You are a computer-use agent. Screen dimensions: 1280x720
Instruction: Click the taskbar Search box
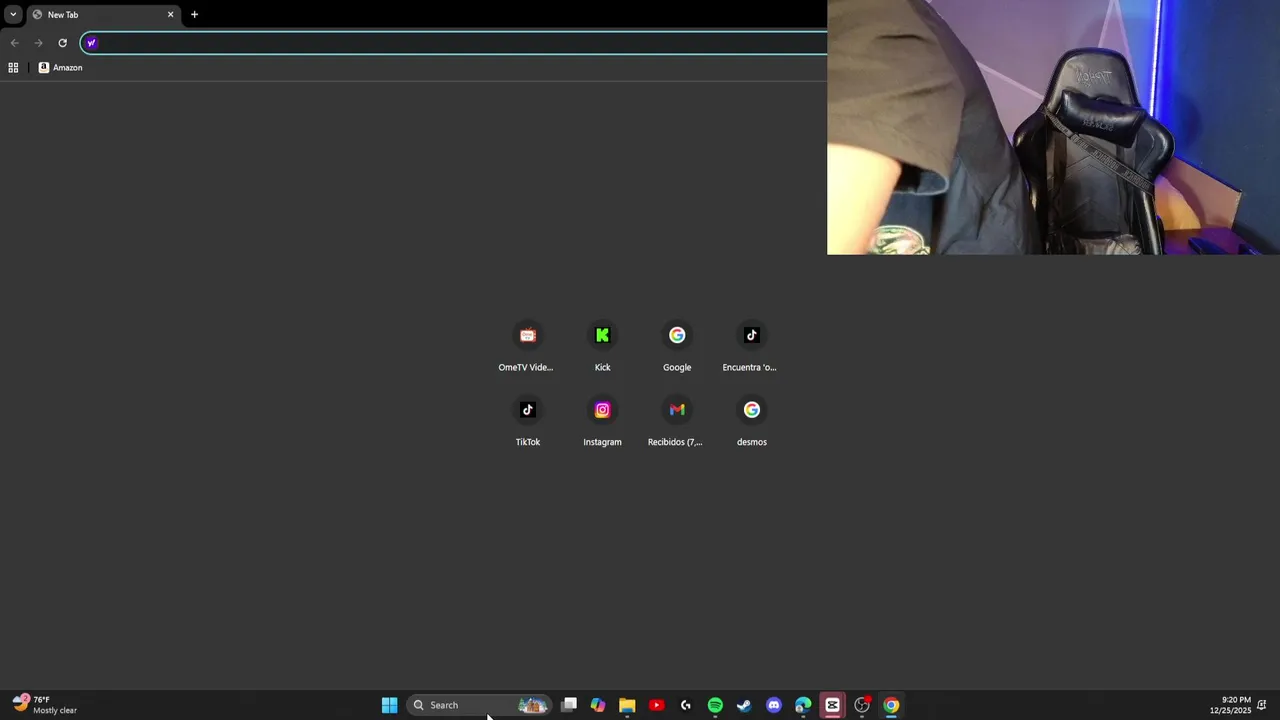(479, 705)
